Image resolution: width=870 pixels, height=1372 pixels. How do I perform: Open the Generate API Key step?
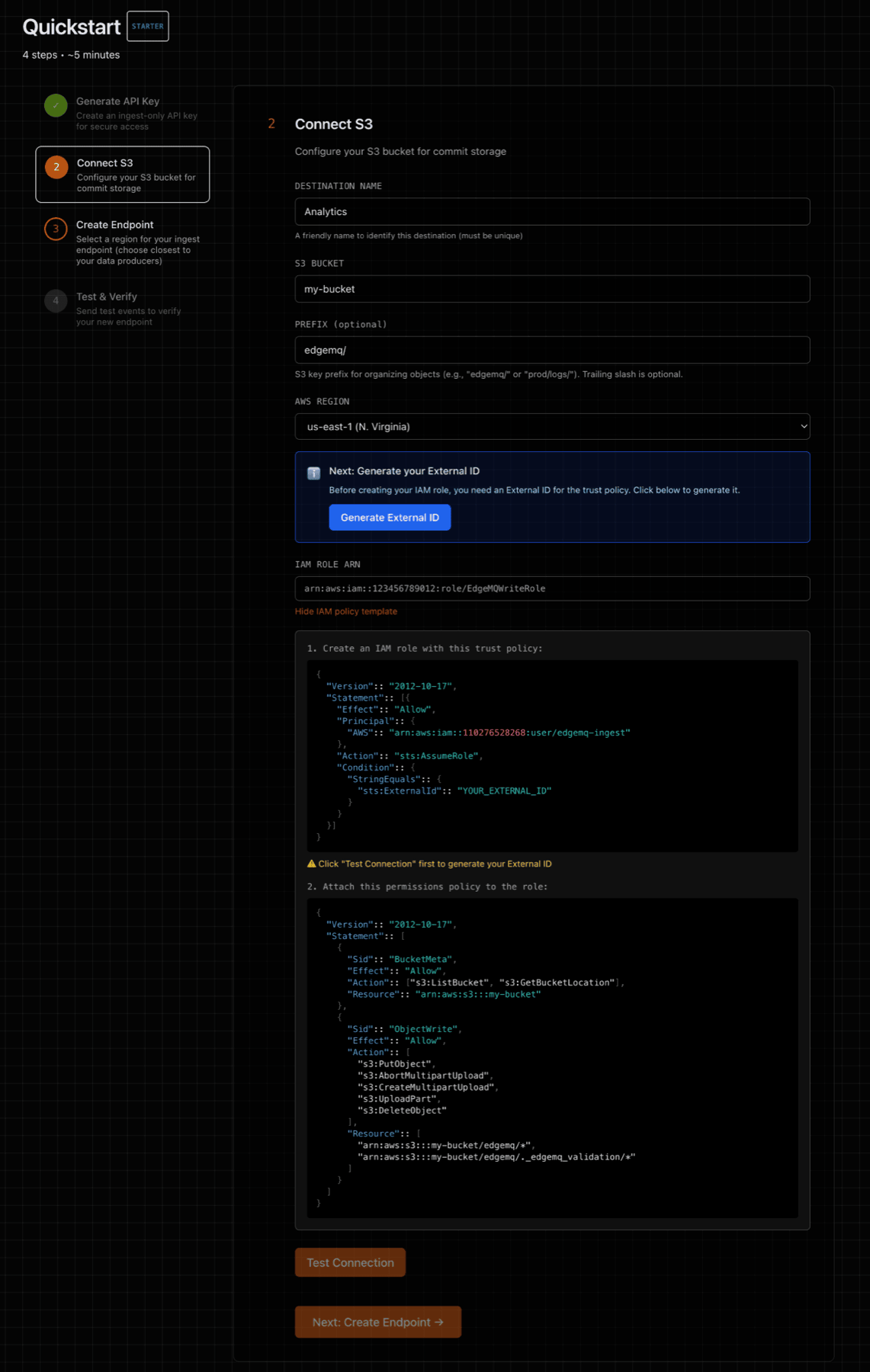coord(123,113)
